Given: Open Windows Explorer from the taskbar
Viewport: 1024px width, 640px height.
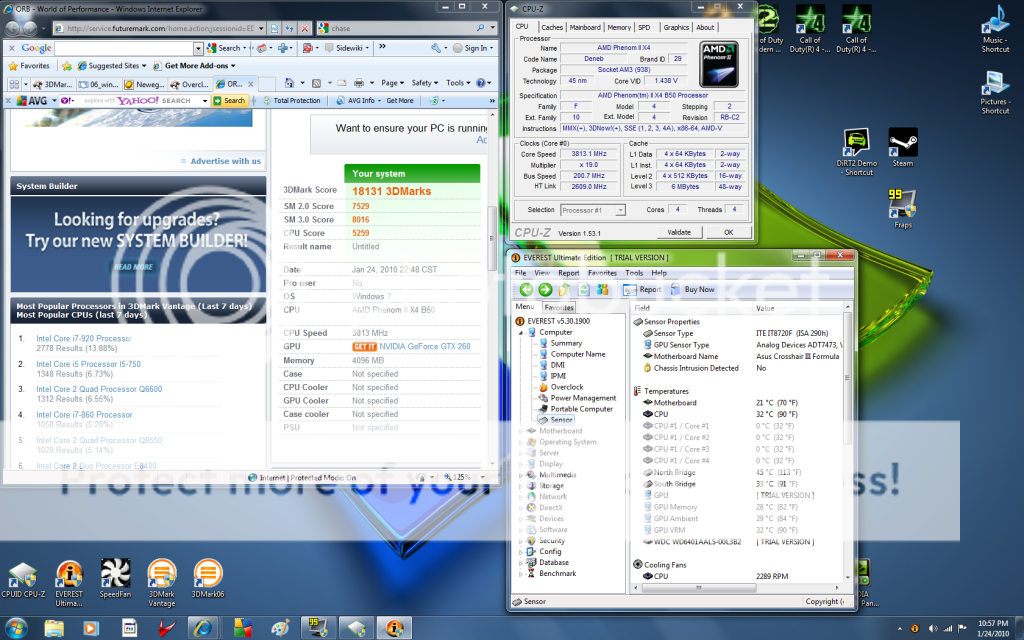Looking at the screenshot, I should point(54,628).
